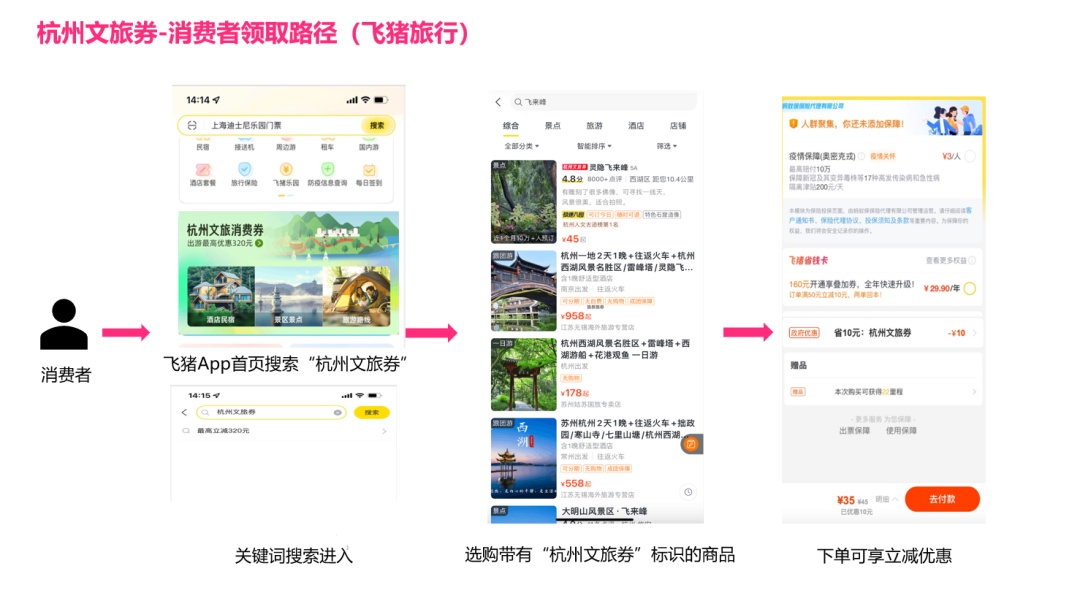Select the 飞猪省钱卡 ¥29.90/年 radio button
Image resolution: width=1080 pixels, height=601 pixels.
(x=970, y=288)
